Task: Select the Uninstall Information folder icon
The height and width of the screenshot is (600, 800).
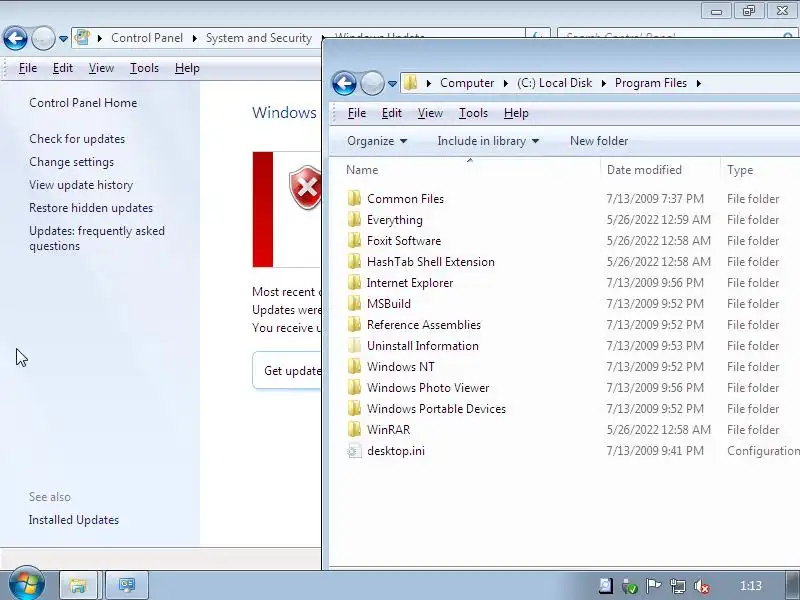Action: (x=354, y=345)
